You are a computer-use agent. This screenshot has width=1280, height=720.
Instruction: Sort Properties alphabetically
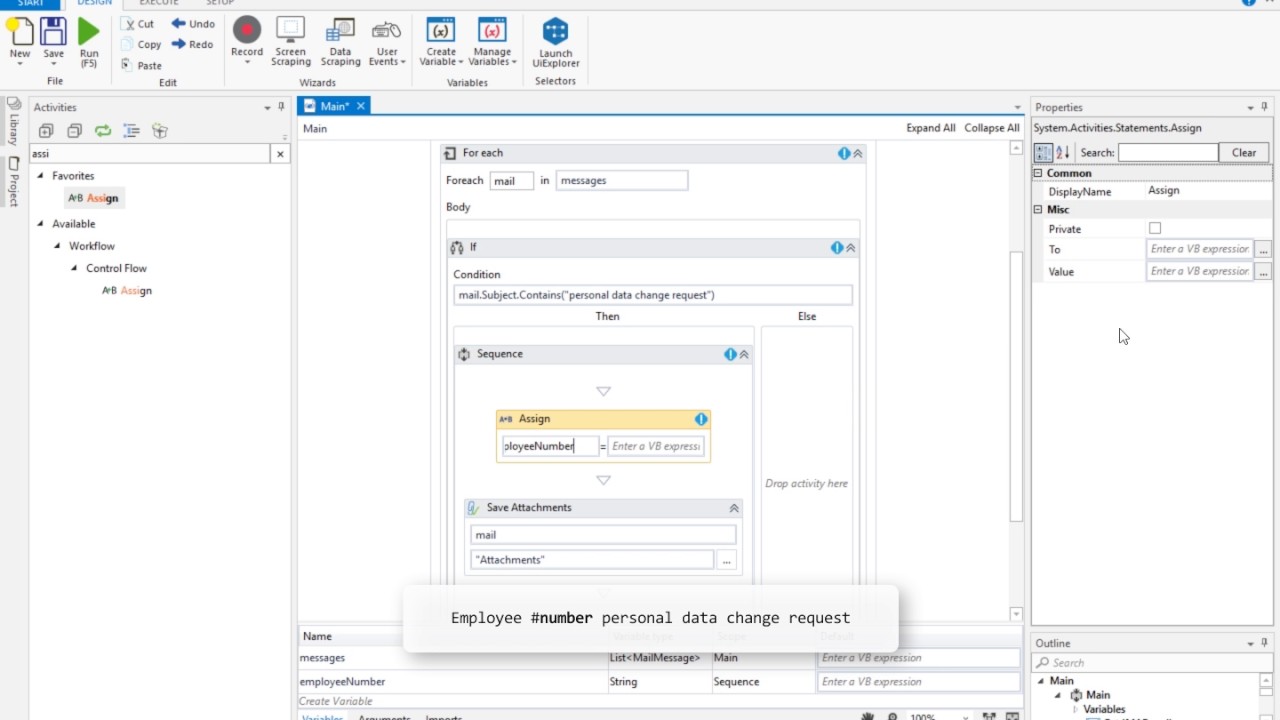(x=1063, y=153)
